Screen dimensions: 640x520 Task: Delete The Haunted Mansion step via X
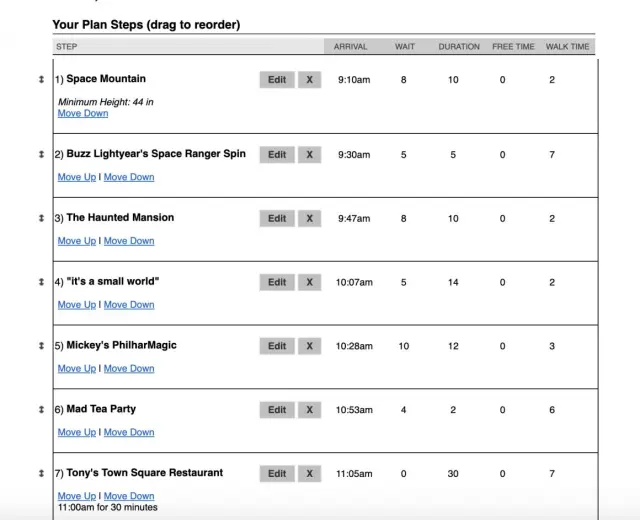pyautogui.click(x=309, y=218)
